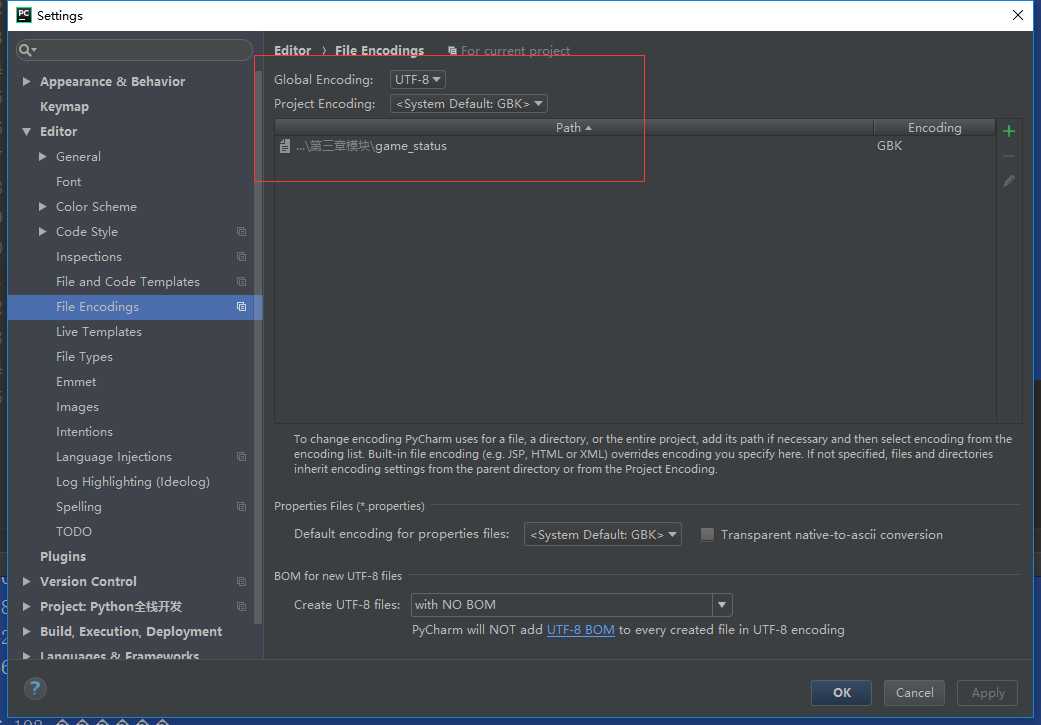Click the Cancel button

914,692
